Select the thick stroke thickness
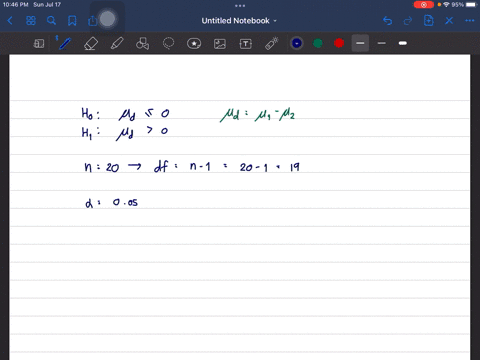Image resolution: width=480 pixels, height=360 pixels. pyautogui.click(x=403, y=43)
